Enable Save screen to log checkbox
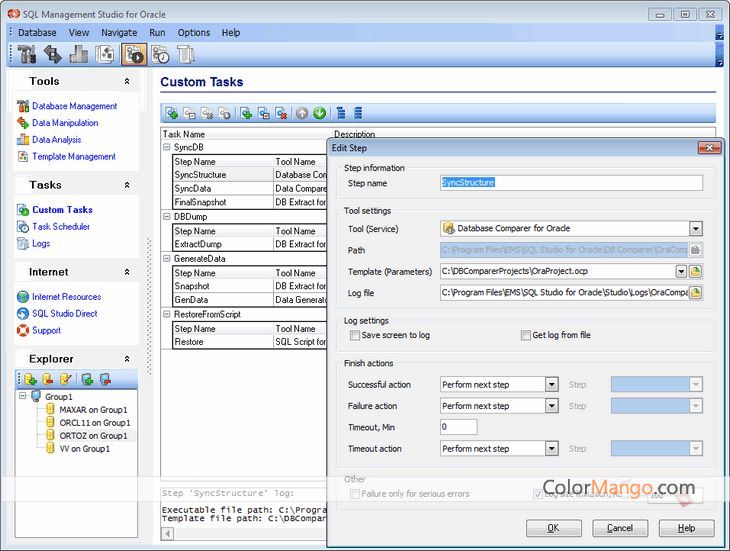Image resolution: width=730 pixels, height=551 pixels. coord(355,335)
